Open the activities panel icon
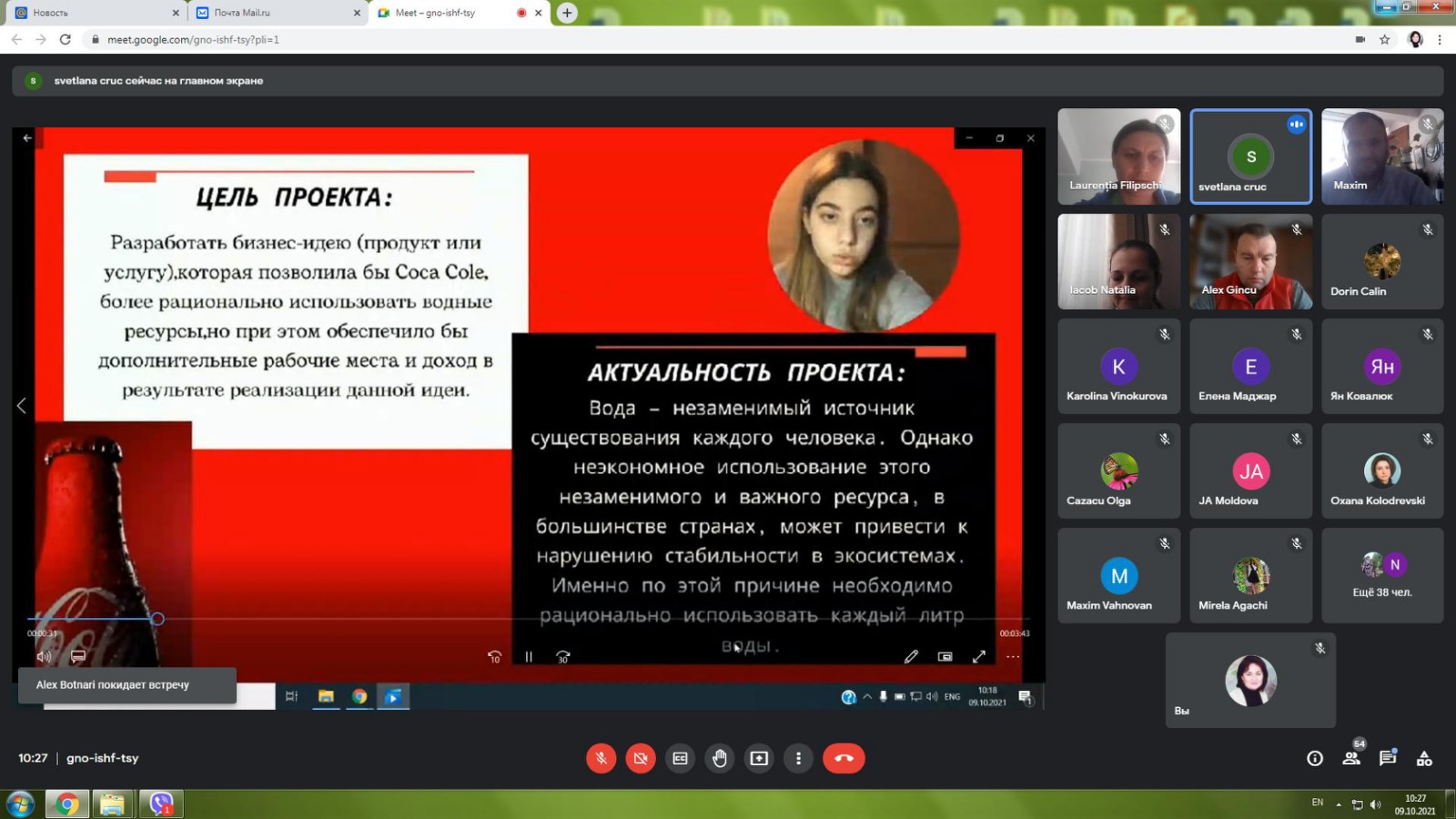 1424,758
